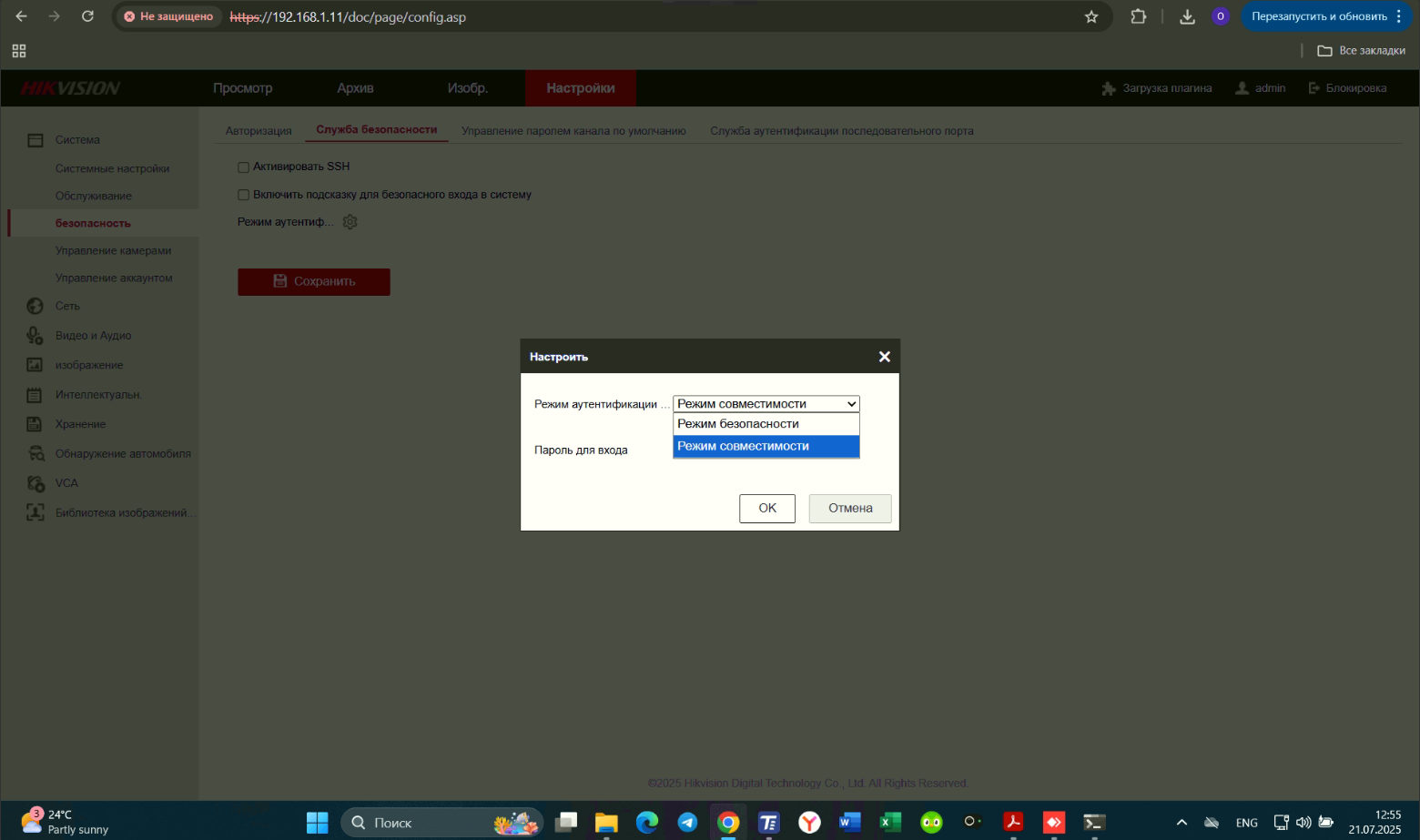Click the Windows Поиск search box
Image resolution: width=1420 pixels, height=840 pixels.
441,823
